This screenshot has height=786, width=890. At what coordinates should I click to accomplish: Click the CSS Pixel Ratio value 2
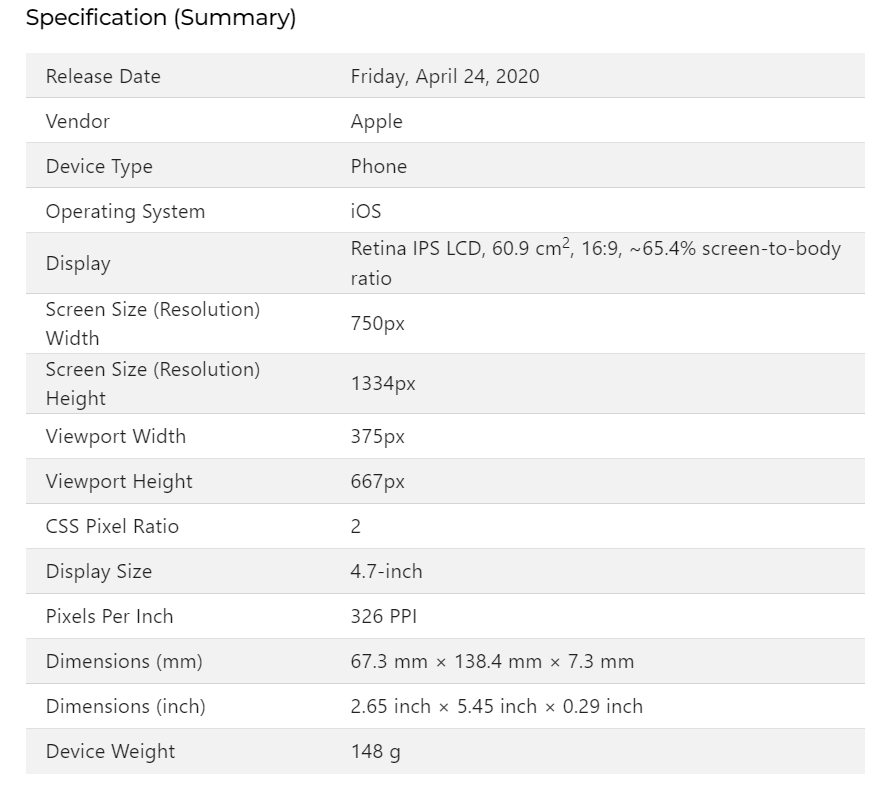point(356,526)
